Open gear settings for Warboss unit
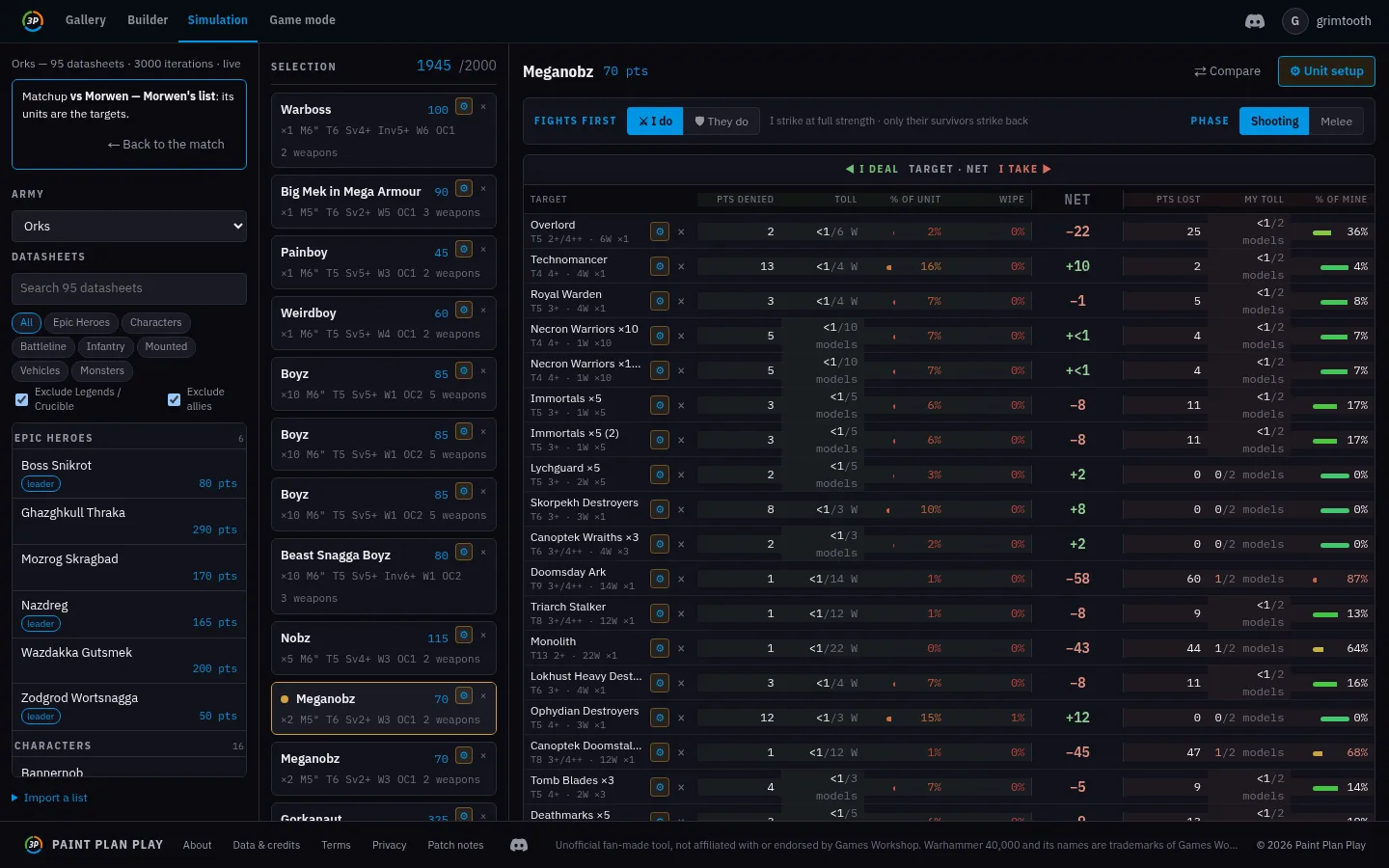The height and width of the screenshot is (868, 1389). pos(464,106)
